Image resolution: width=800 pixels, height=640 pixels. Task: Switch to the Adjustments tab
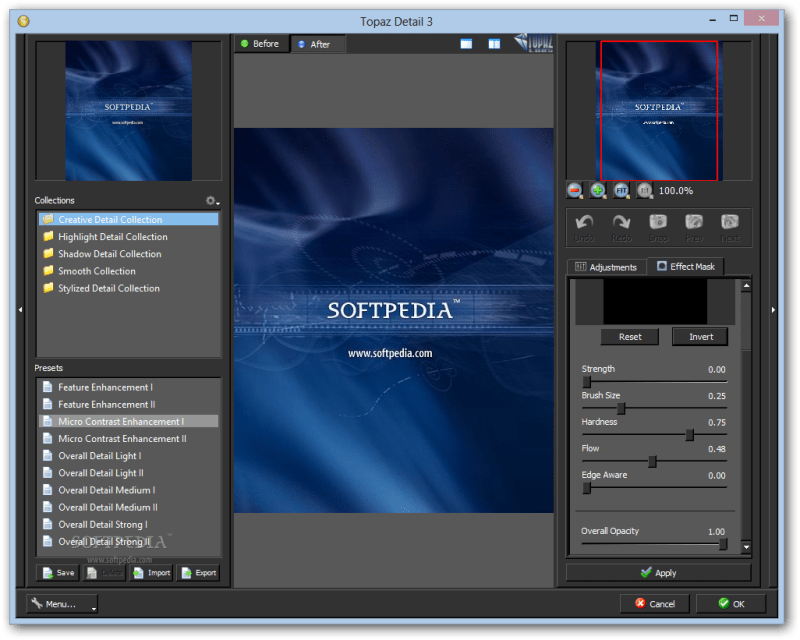tap(606, 267)
